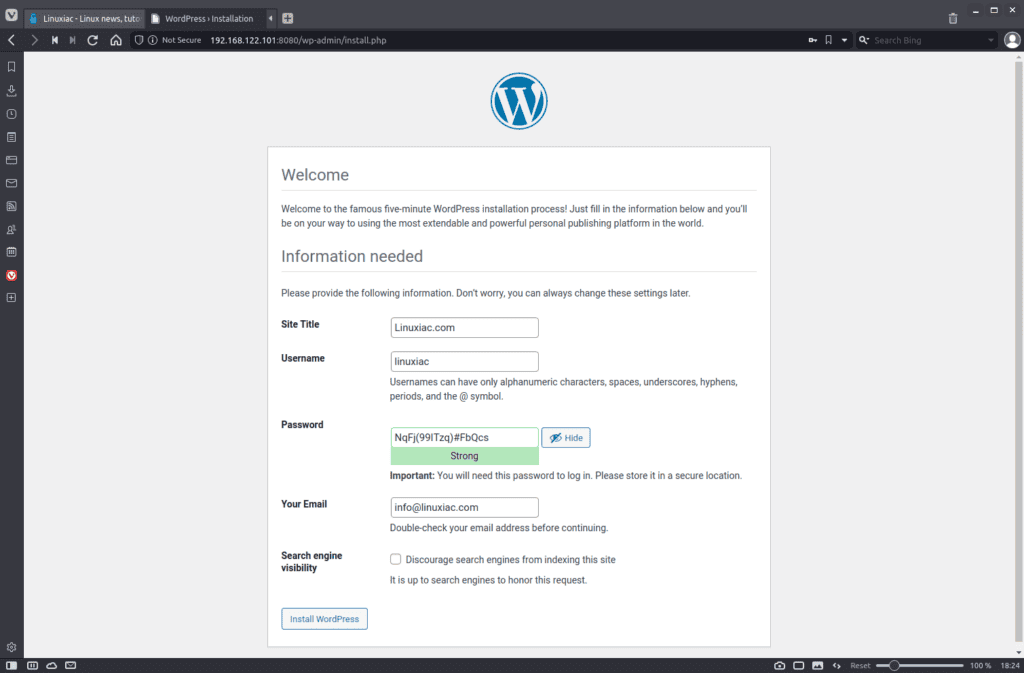Click the Strong password strength indicator
The width and height of the screenshot is (1024, 673).
pyautogui.click(x=464, y=456)
